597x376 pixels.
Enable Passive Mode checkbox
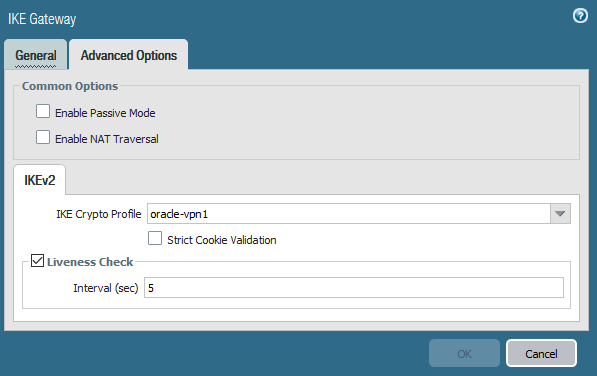[x=43, y=112]
